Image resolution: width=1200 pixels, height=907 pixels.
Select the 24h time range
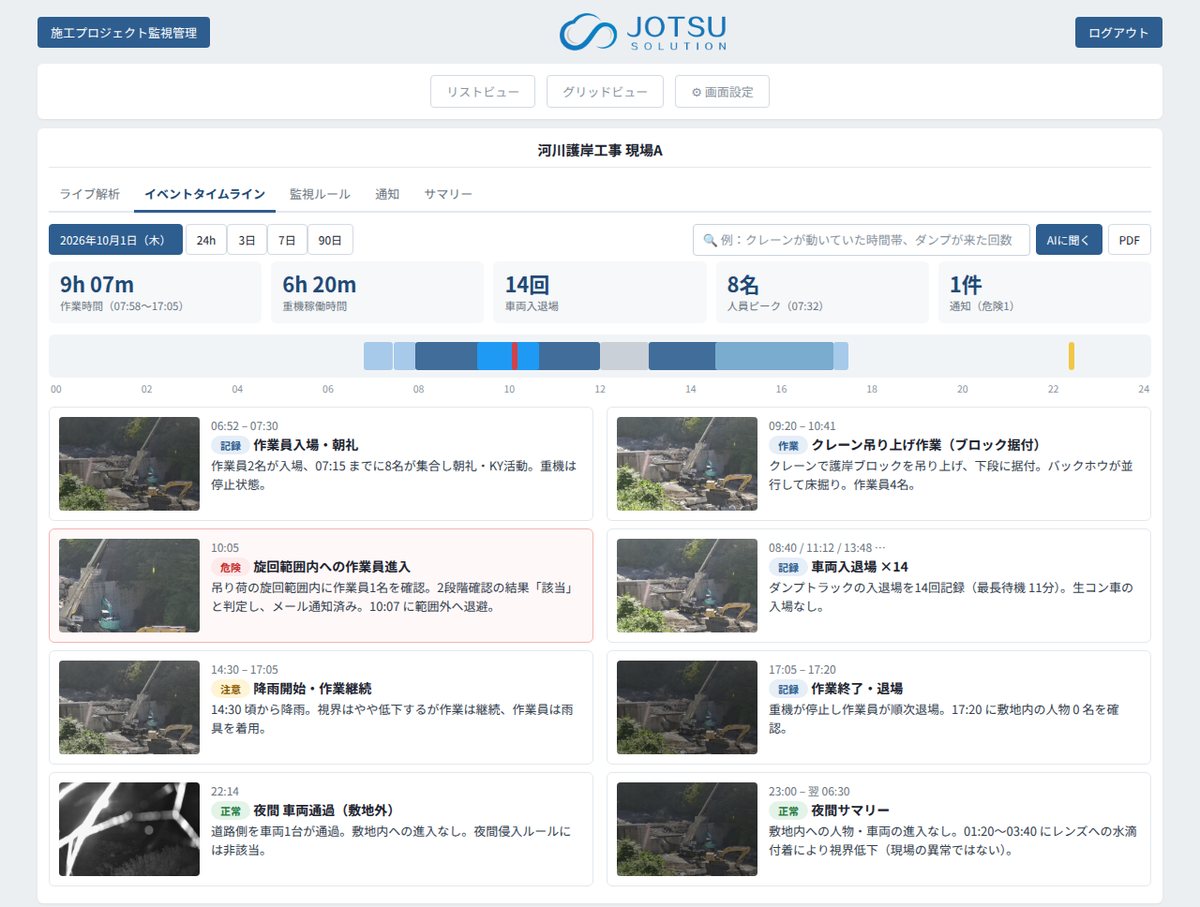(206, 240)
